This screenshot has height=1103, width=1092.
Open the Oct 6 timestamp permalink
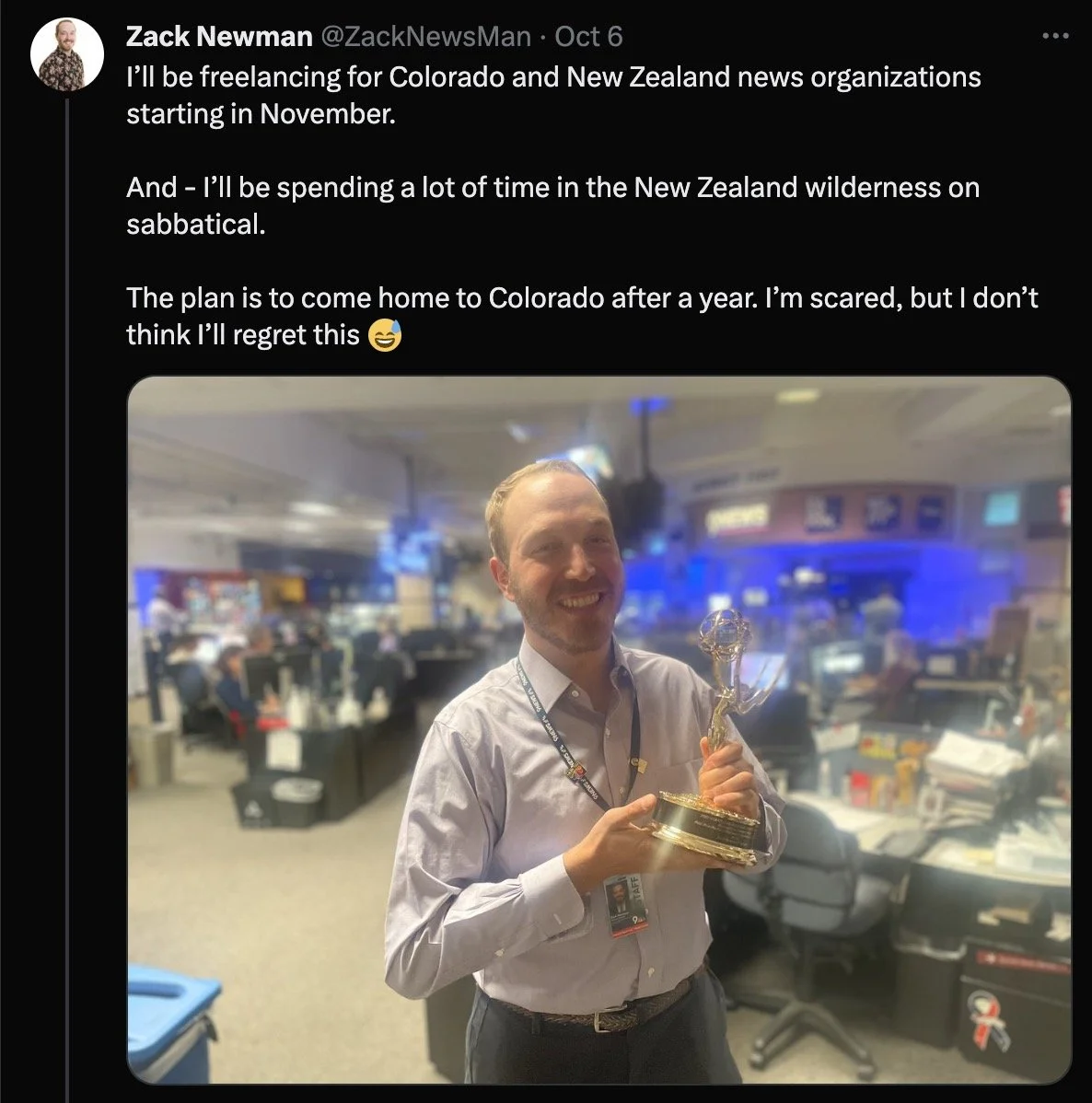pyautogui.click(x=588, y=37)
